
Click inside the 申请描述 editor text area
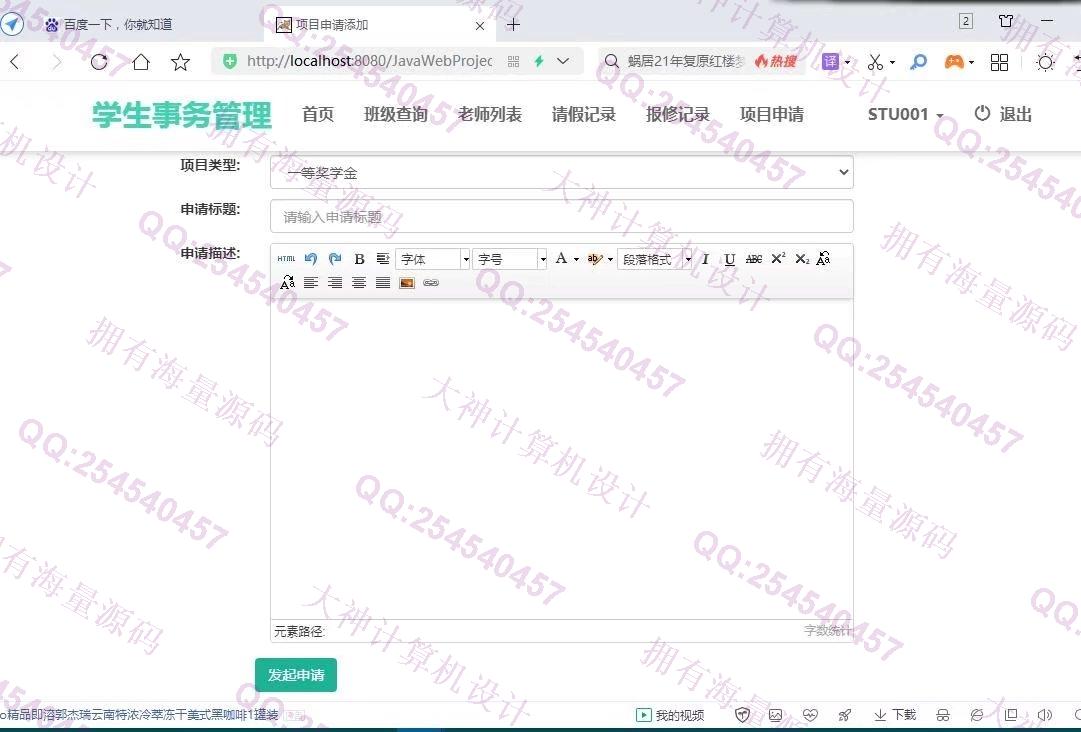tap(562, 458)
